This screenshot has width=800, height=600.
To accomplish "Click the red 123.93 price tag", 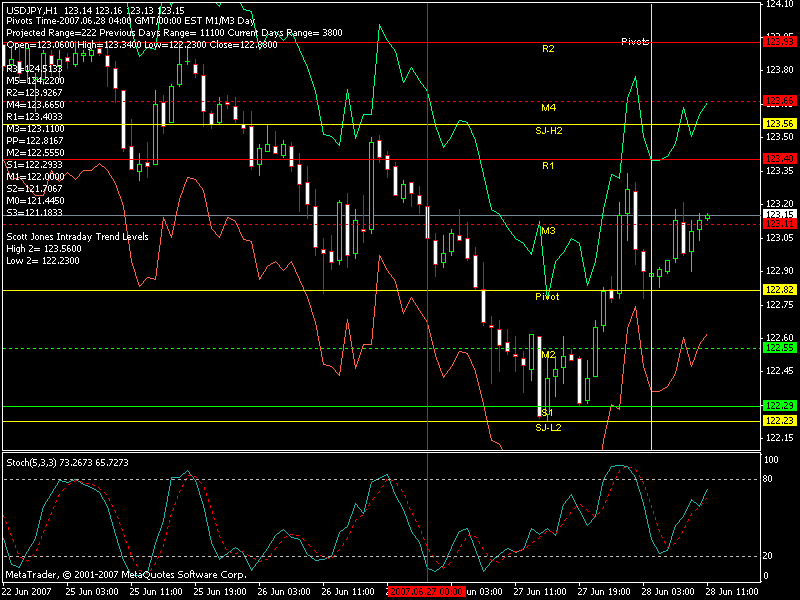I will click(x=778, y=42).
